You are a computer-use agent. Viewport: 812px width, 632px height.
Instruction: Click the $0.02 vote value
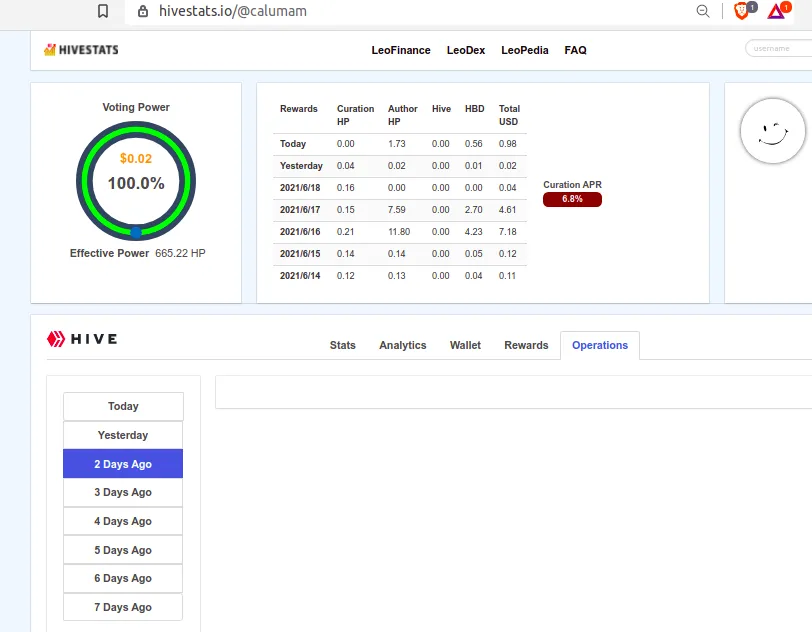[x=136, y=159]
